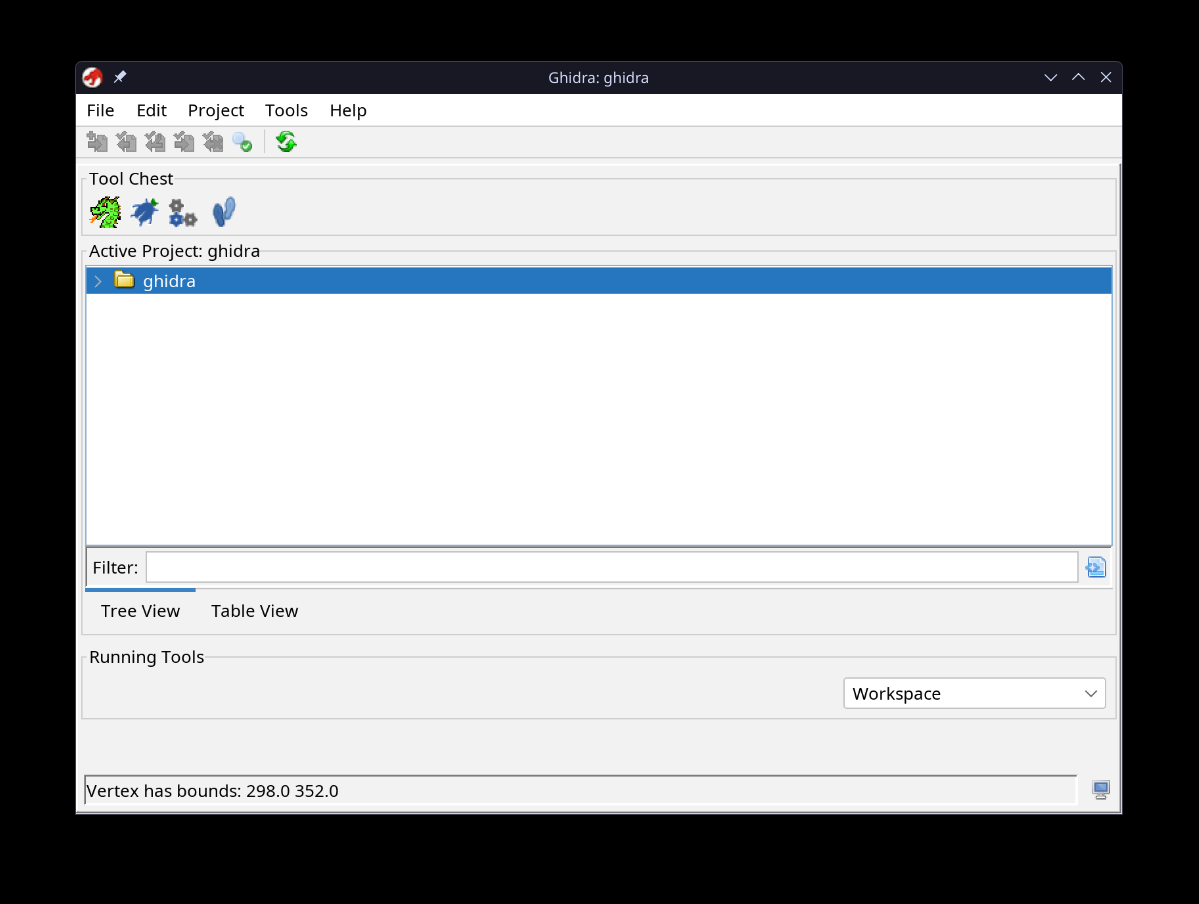Click inside the Filter text field
The image size is (1199, 904).
612,567
